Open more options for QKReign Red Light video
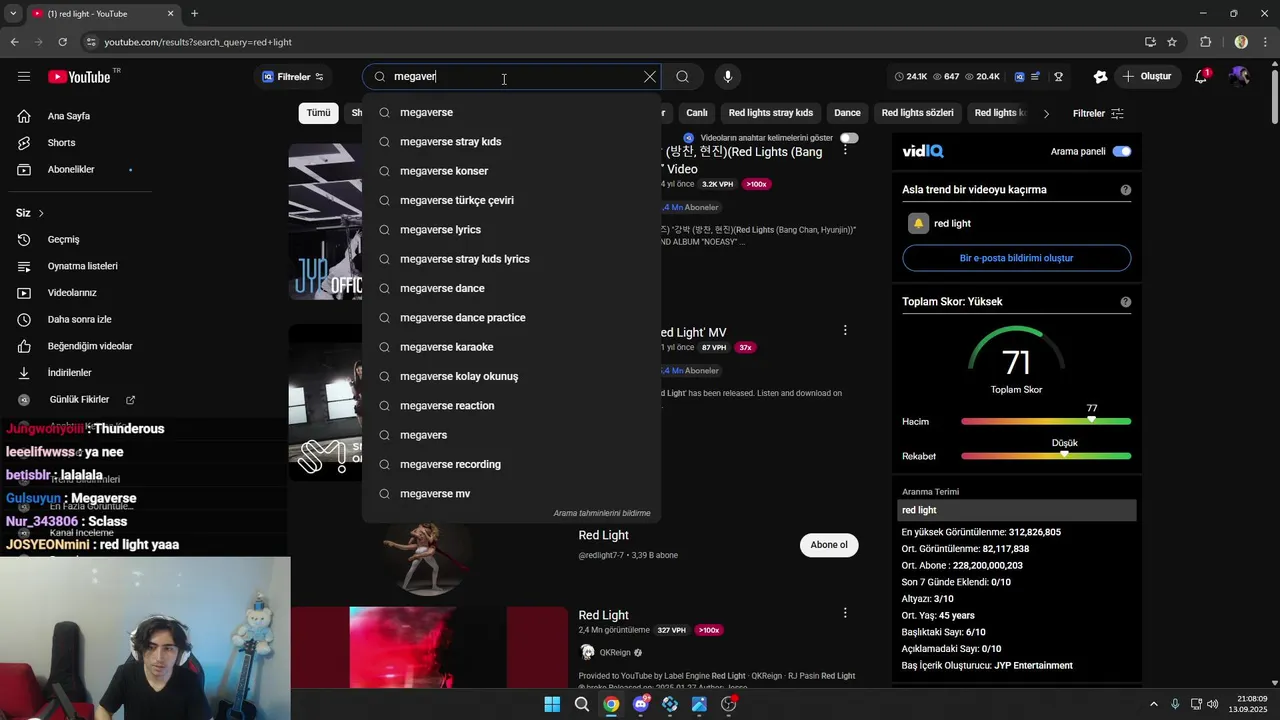 (x=845, y=613)
